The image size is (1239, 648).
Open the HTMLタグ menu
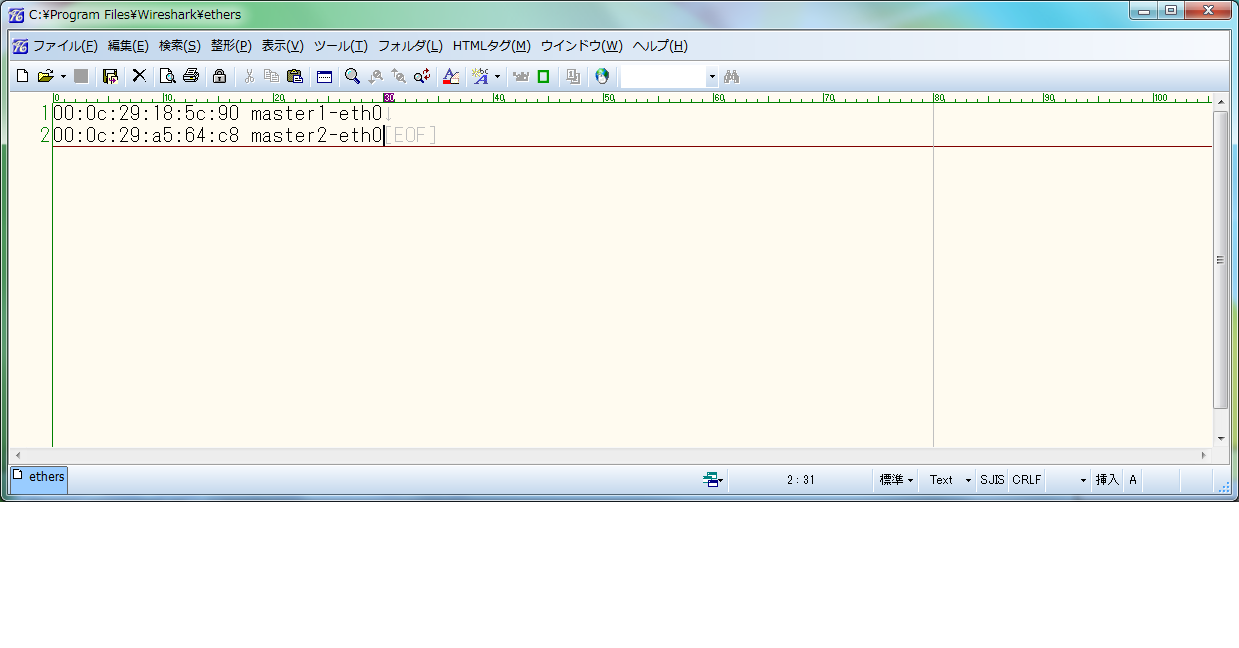click(x=493, y=45)
